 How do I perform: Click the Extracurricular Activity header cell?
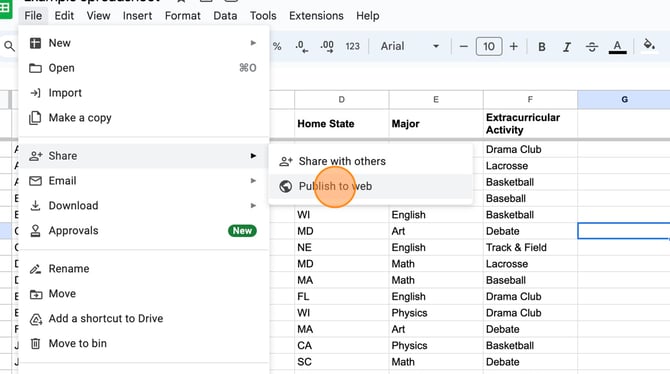tap(530, 124)
